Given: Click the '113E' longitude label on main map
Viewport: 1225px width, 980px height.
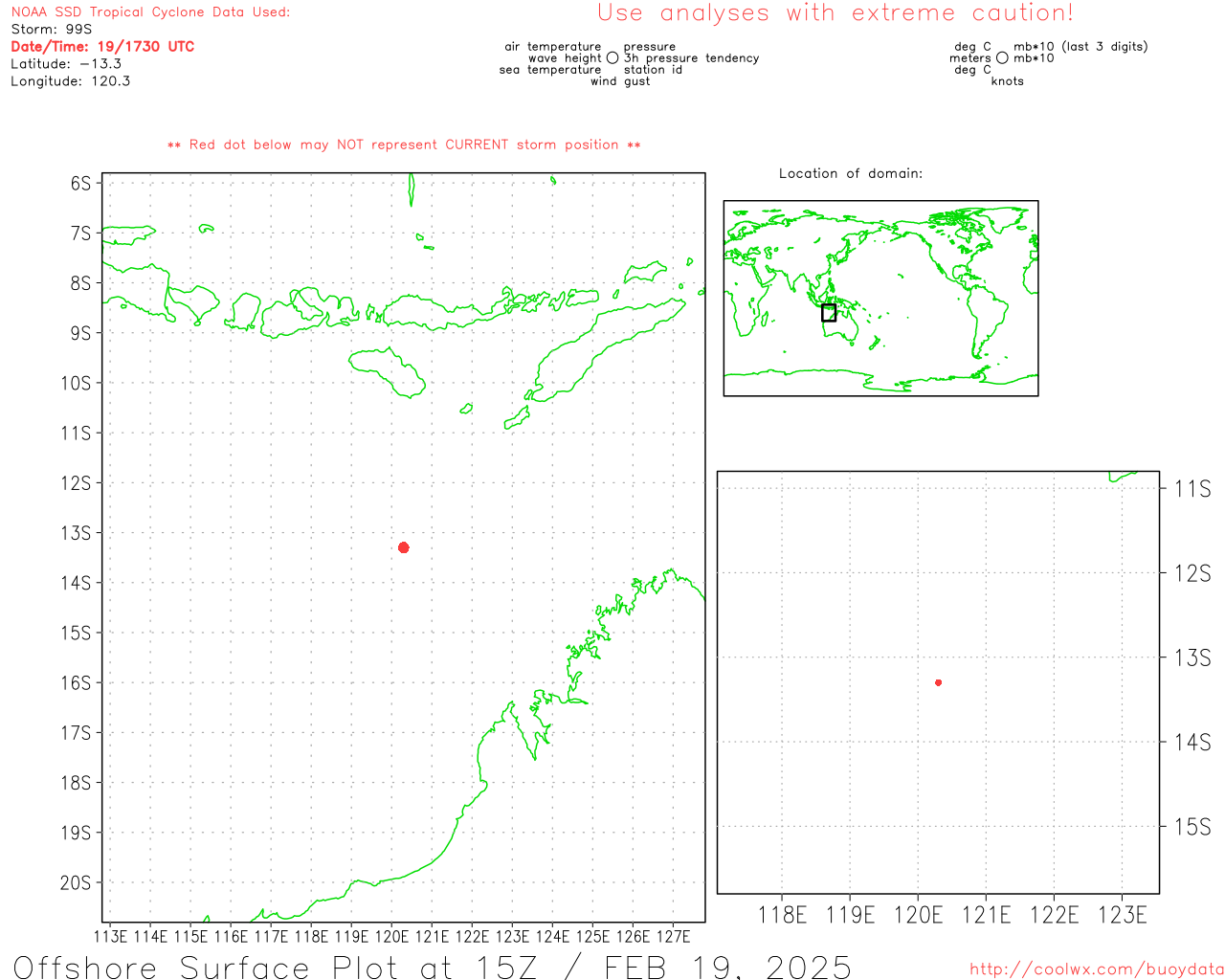Looking at the screenshot, I should pyautogui.click(x=111, y=936).
